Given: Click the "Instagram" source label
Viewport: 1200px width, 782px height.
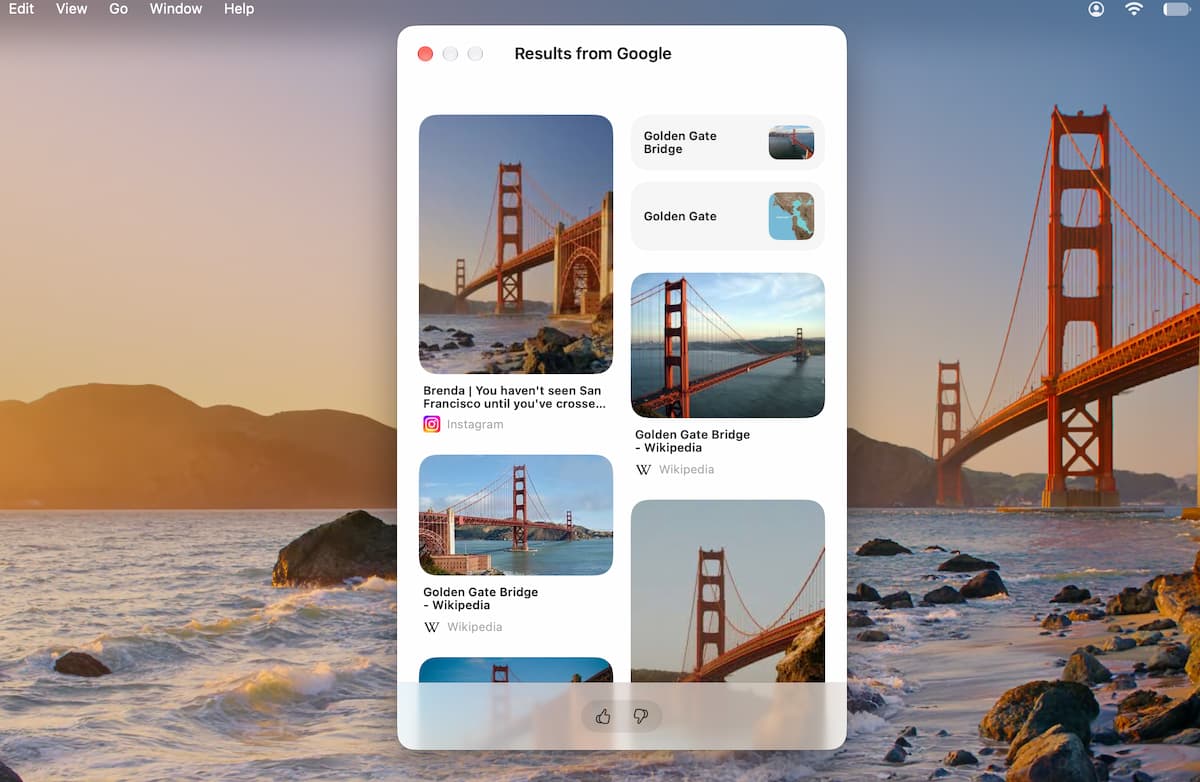Looking at the screenshot, I should click(475, 424).
